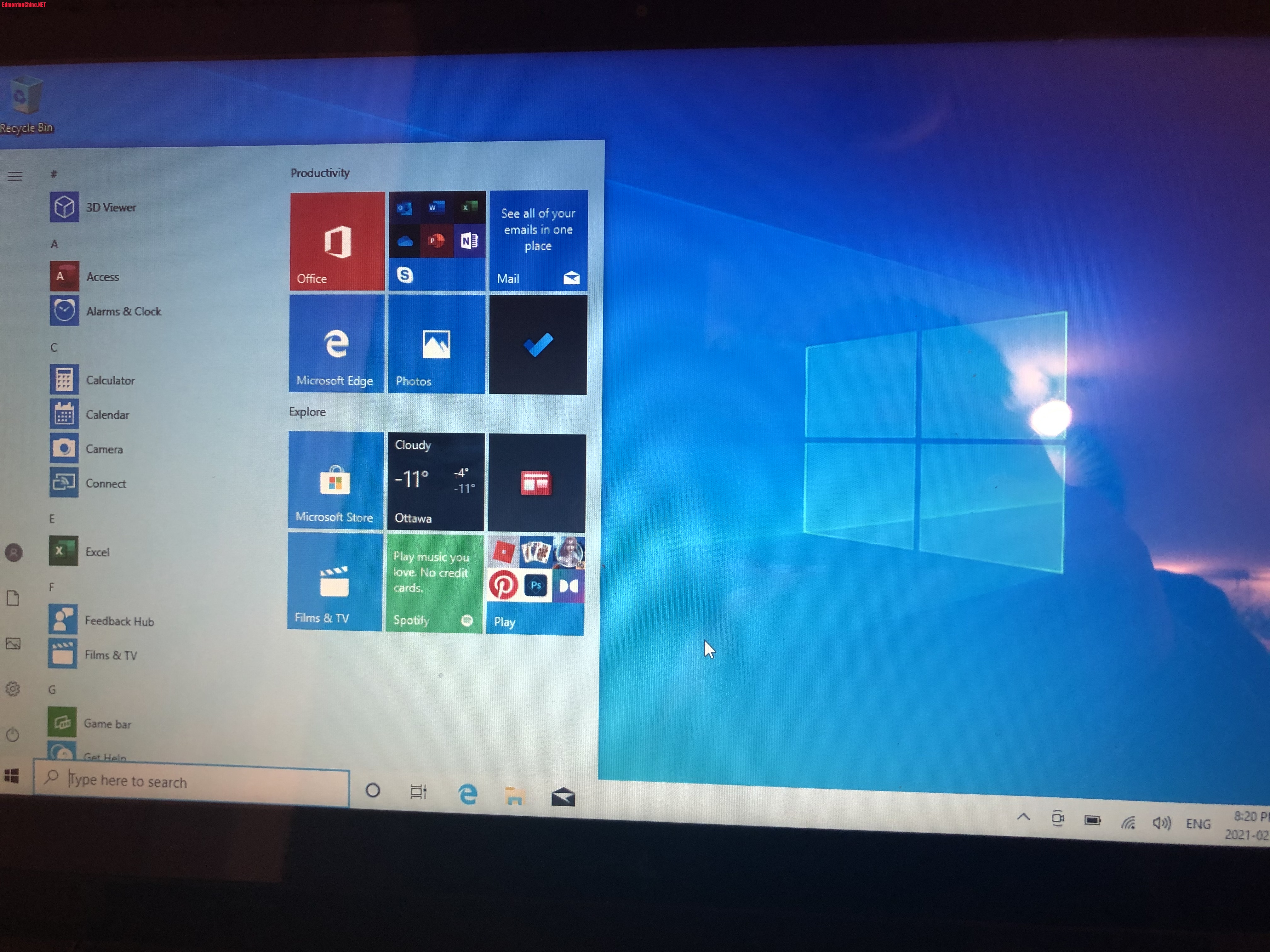This screenshot has height=952, width=1270.
Task: Open the Photos tile
Action: tap(436, 344)
